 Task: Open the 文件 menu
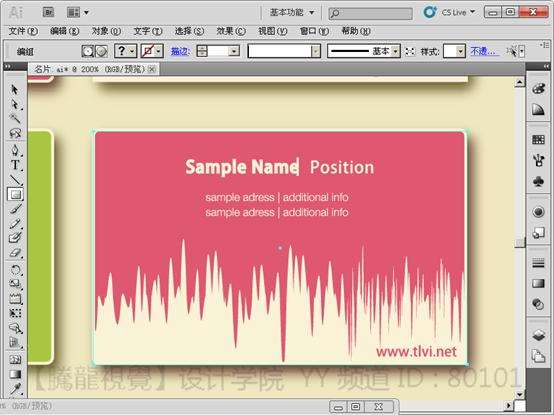point(23,31)
